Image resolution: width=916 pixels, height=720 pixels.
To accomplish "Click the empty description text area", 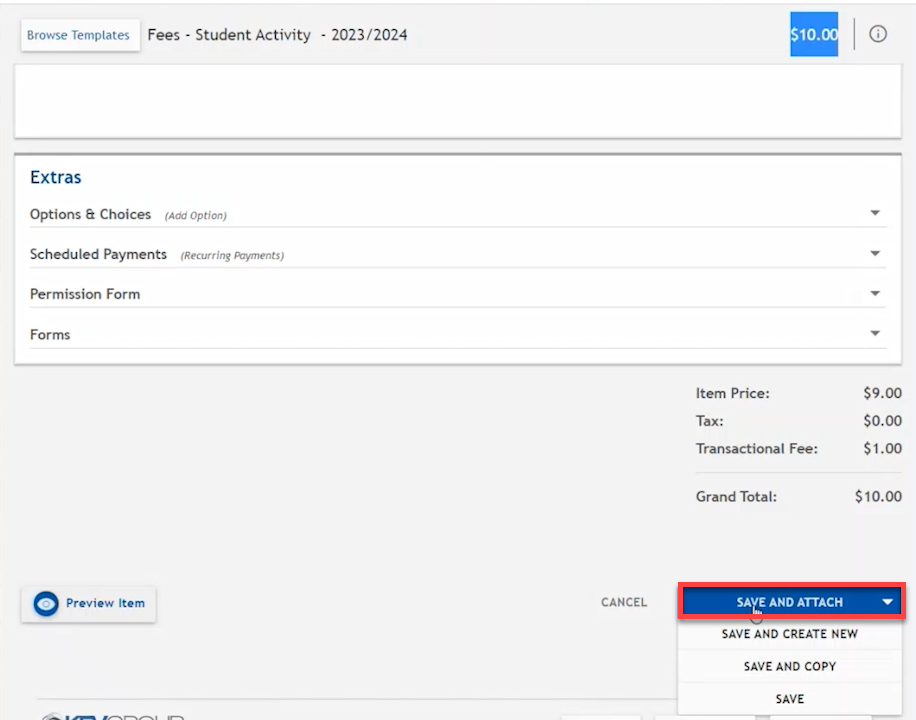I will [x=458, y=102].
